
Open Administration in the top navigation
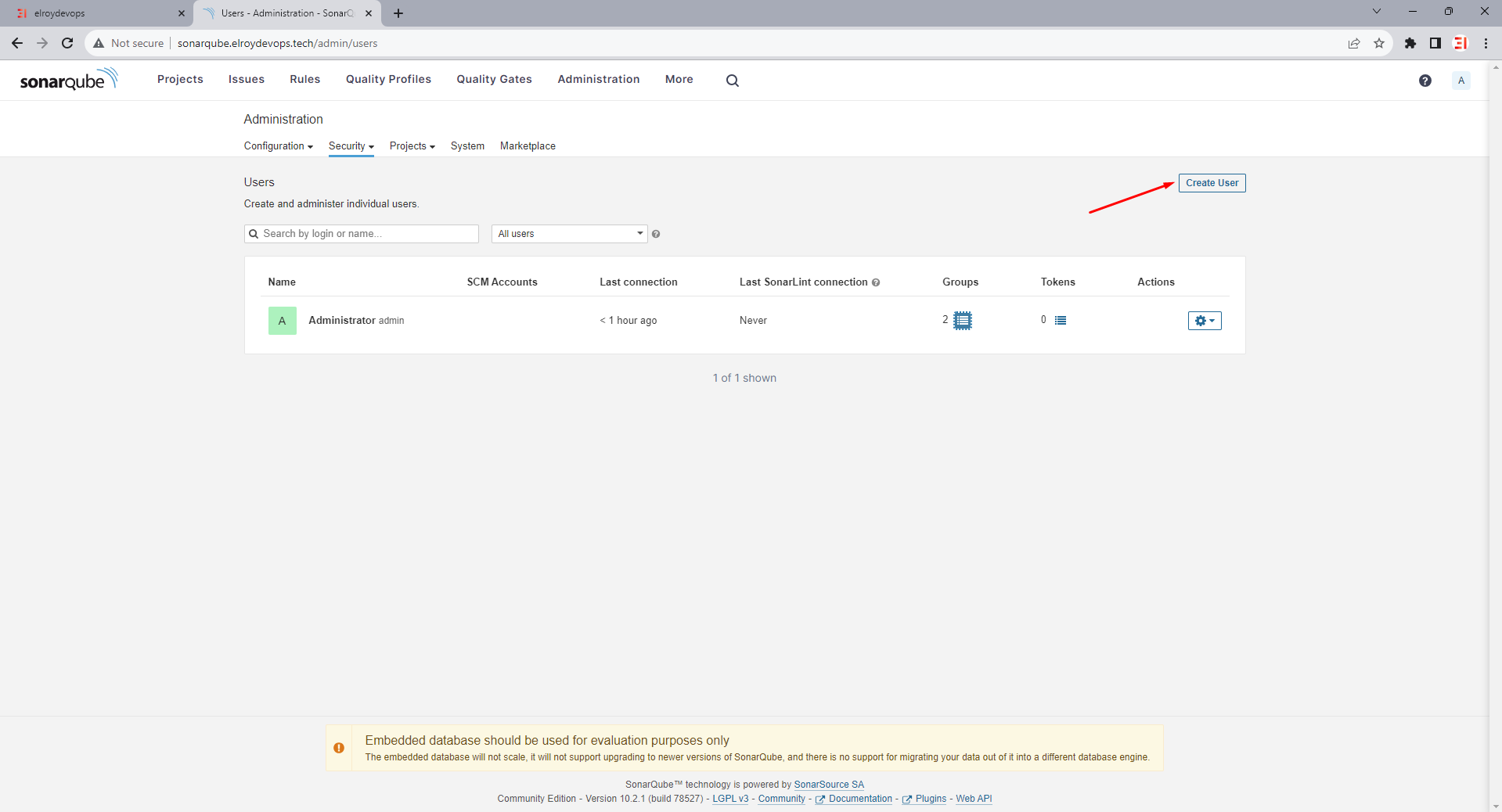598,79
